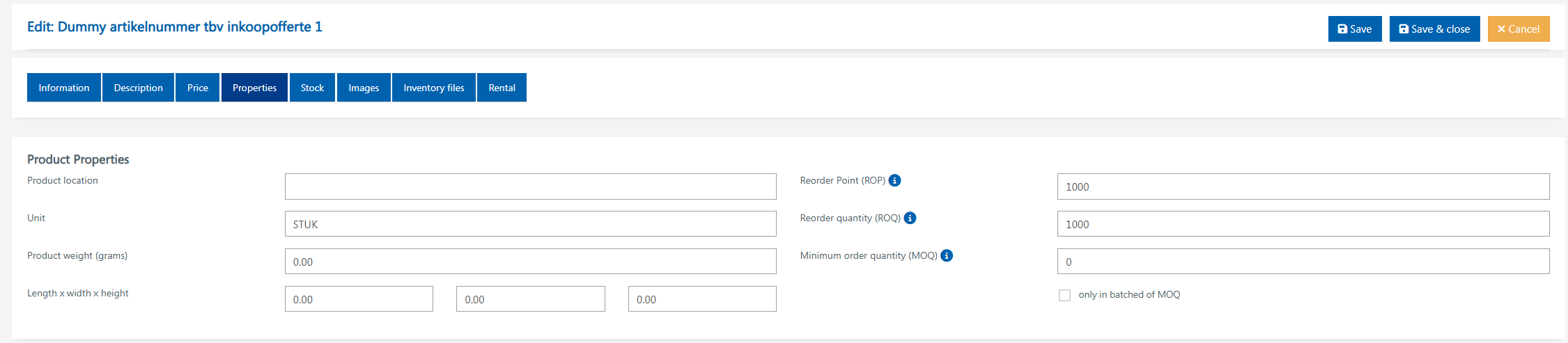Click the Minimum order quantity info icon

click(x=947, y=255)
